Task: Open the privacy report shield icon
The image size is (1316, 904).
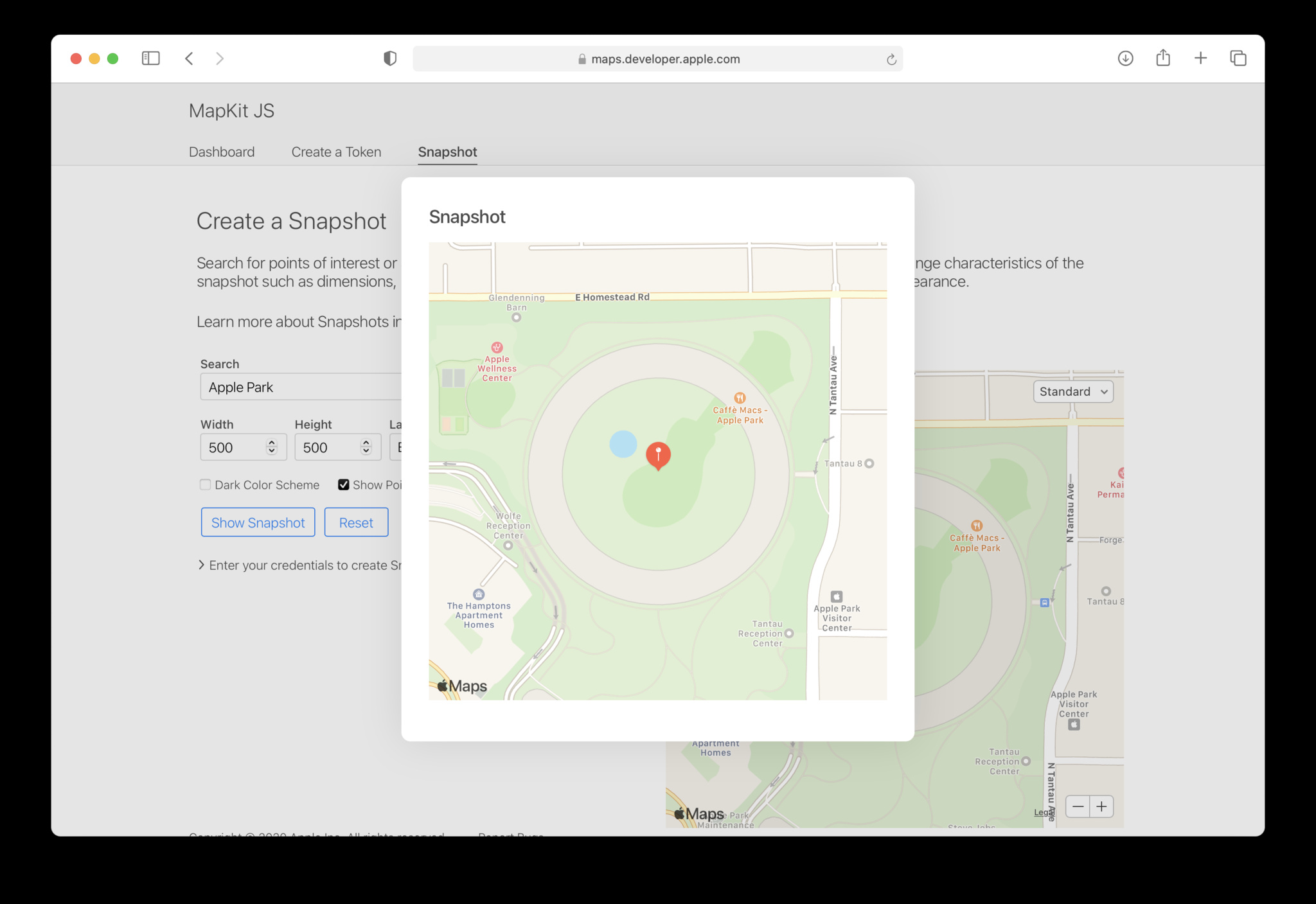Action: [x=390, y=58]
